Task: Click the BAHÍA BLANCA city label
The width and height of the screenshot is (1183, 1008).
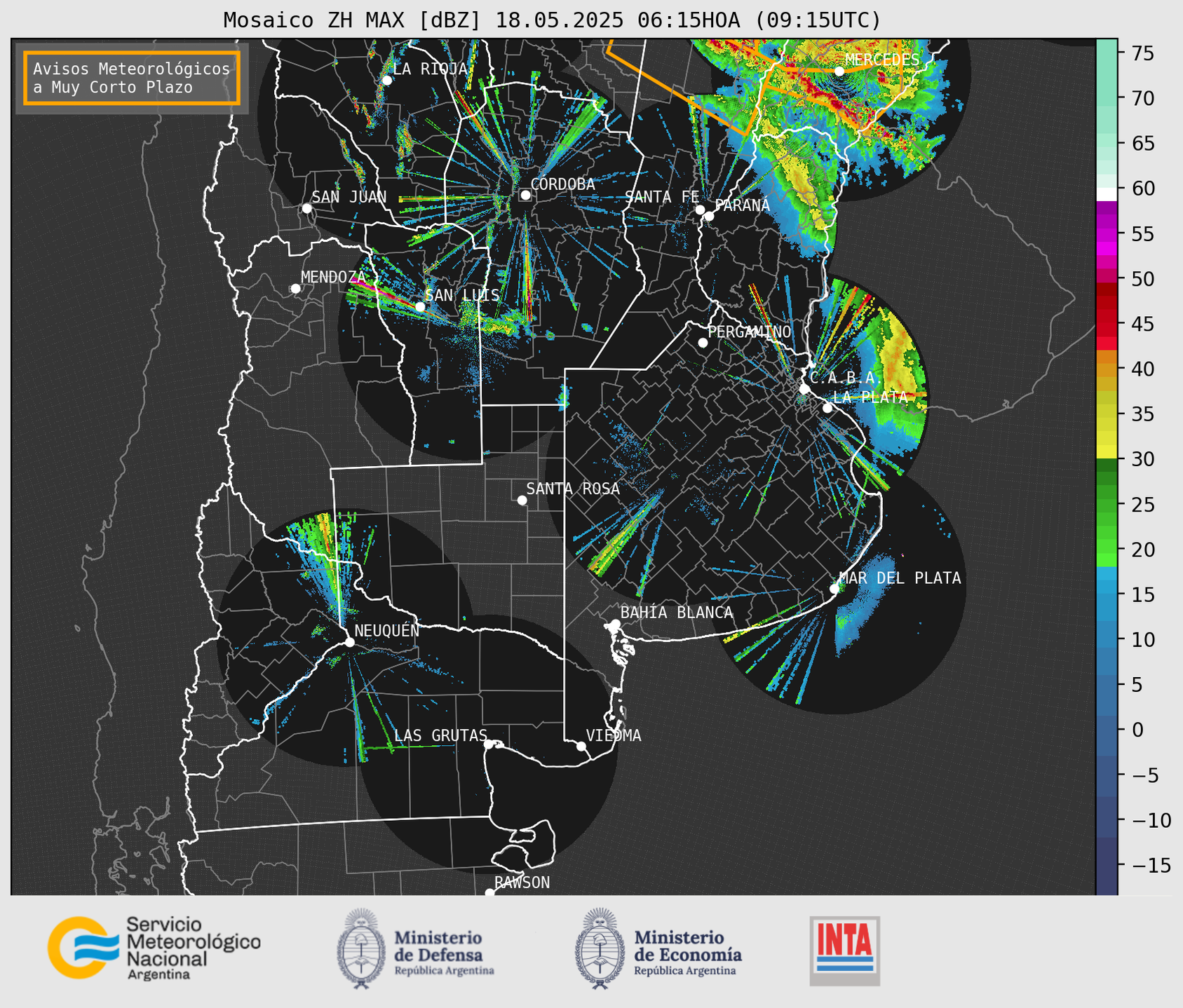Action: coord(677,613)
